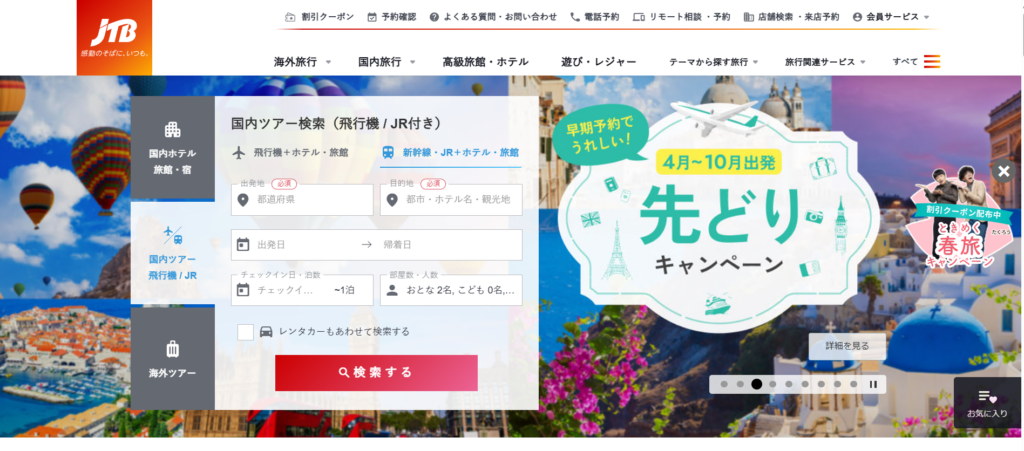Select 海外ツアー suitcase icon tab
Viewport: 1024px width, 451px height.
click(172, 358)
